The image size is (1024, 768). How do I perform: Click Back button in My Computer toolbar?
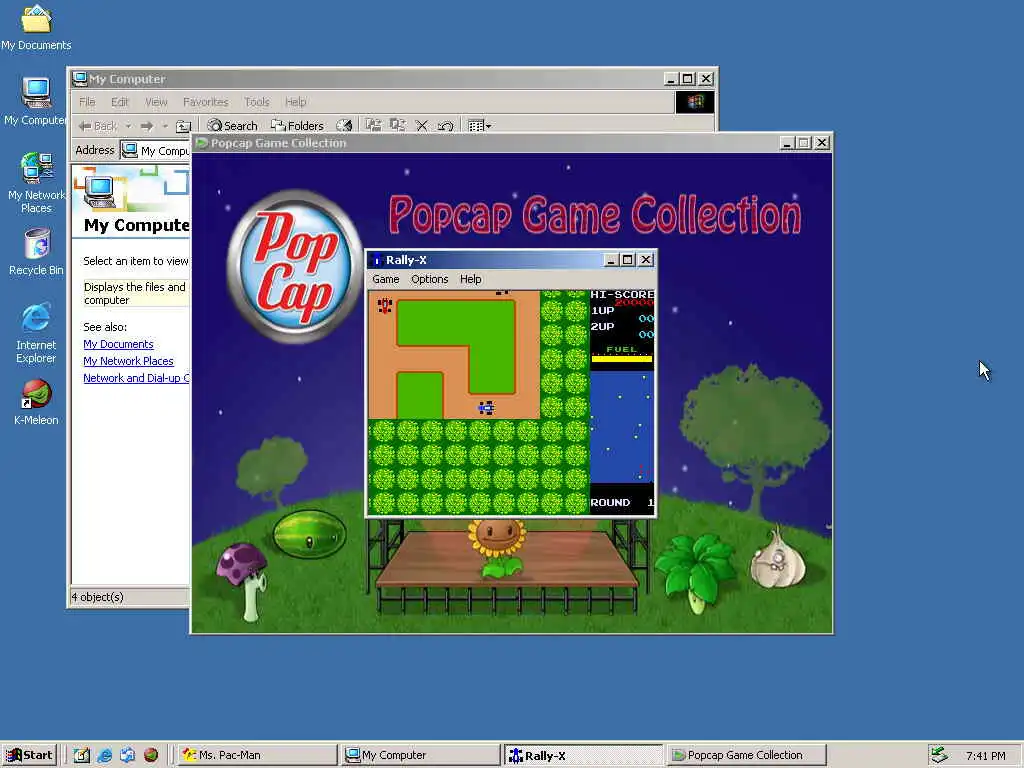click(x=98, y=125)
